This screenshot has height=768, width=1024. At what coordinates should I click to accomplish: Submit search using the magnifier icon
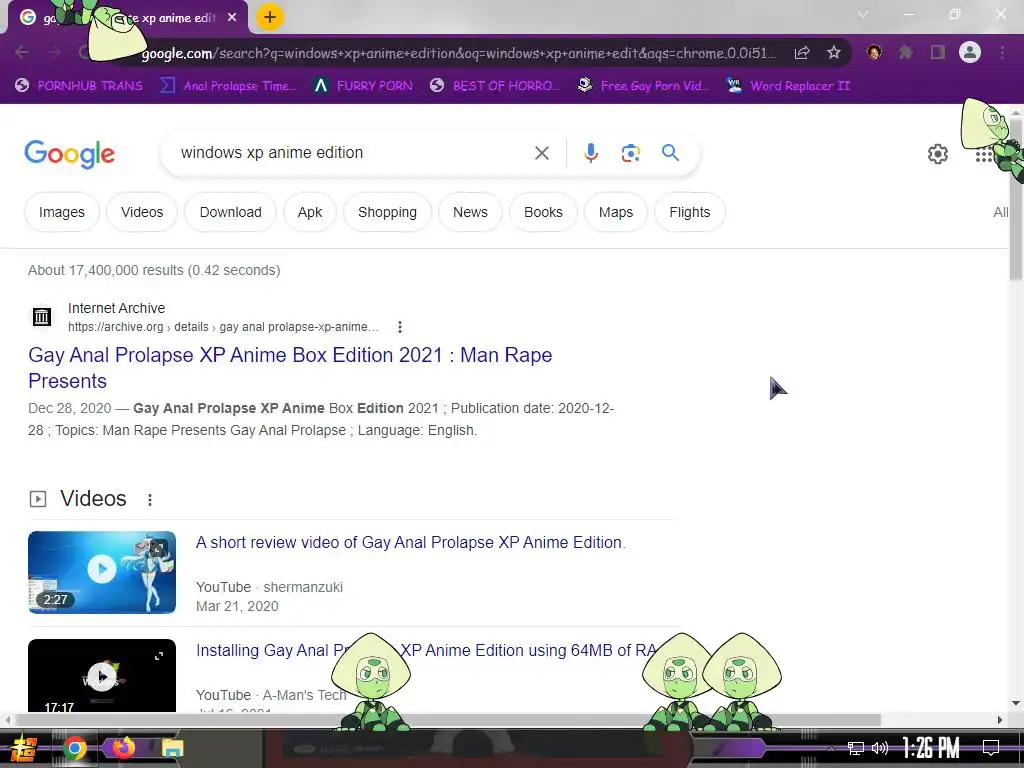[670, 153]
